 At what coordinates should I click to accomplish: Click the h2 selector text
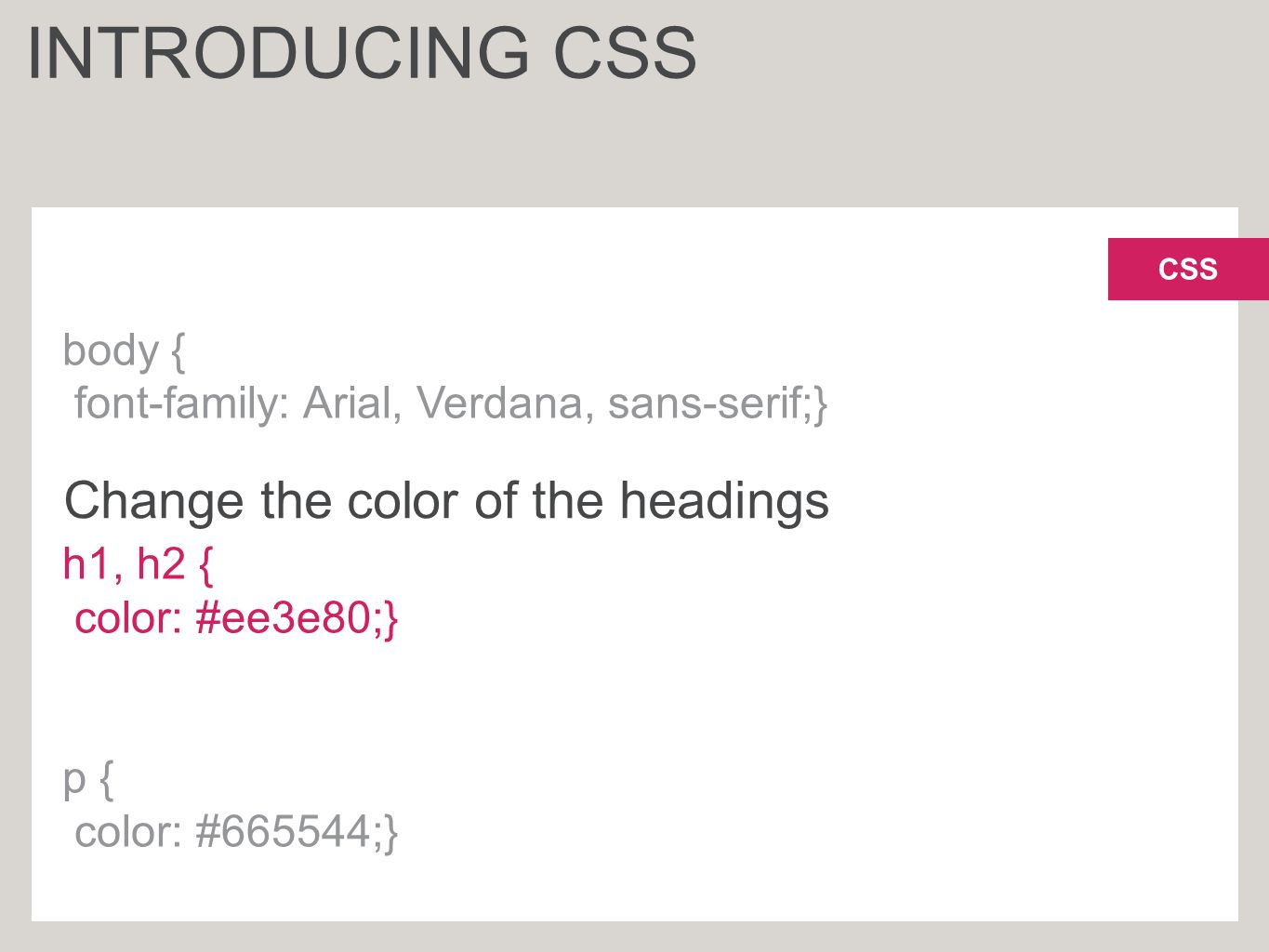(161, 564)
